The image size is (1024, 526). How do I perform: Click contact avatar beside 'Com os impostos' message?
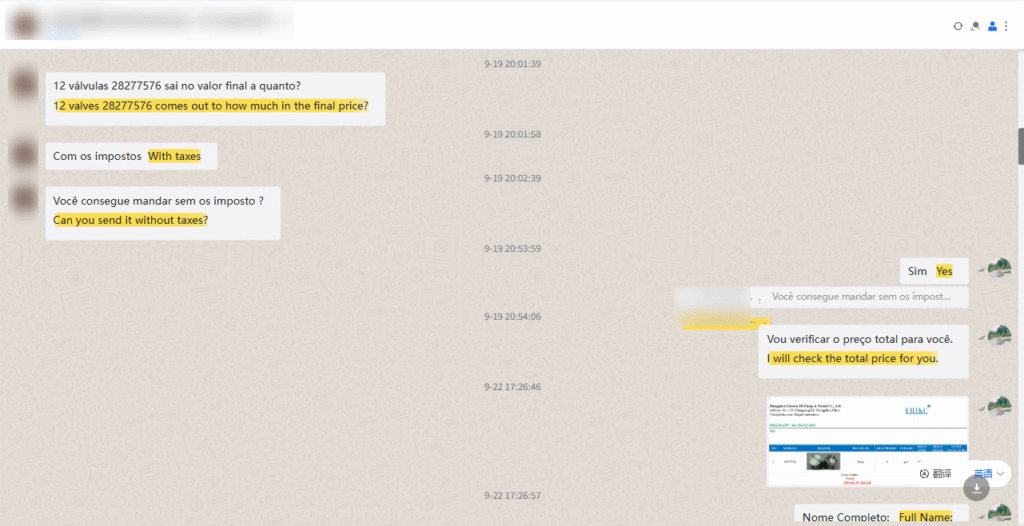tap(24, 154)
